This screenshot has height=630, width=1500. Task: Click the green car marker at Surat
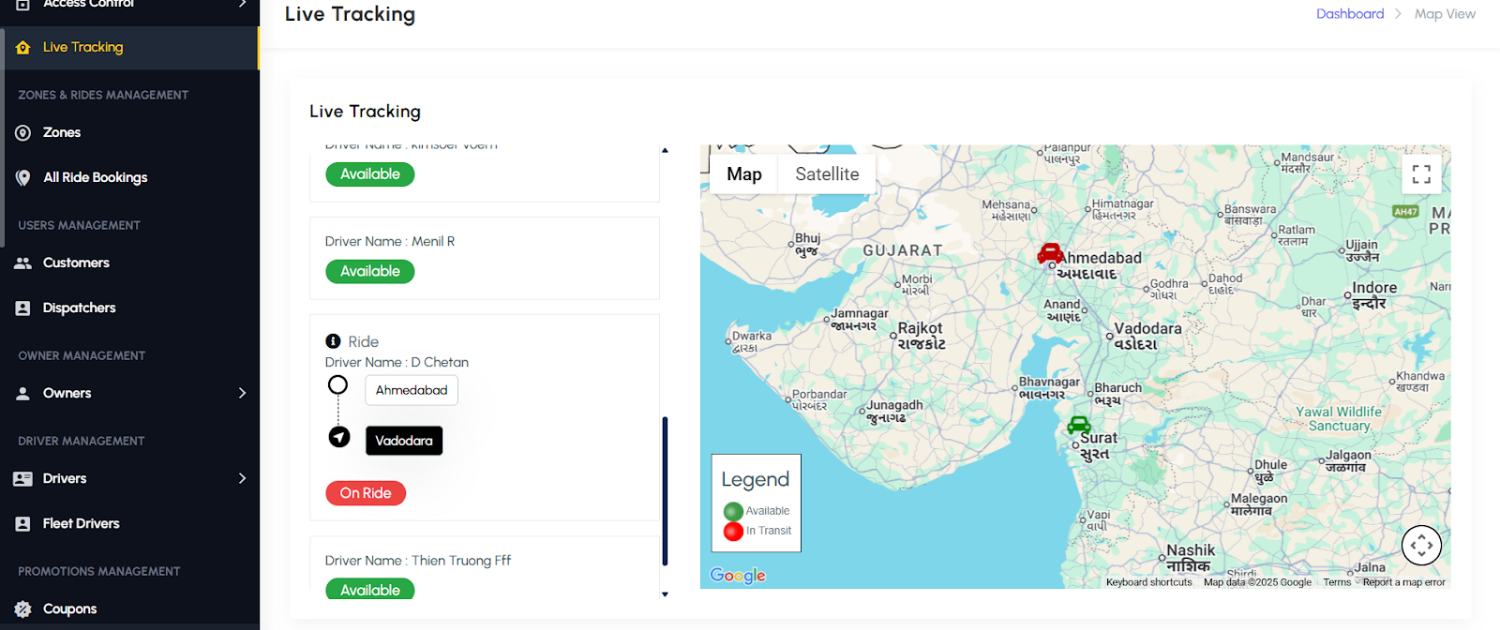point(1078,425)
